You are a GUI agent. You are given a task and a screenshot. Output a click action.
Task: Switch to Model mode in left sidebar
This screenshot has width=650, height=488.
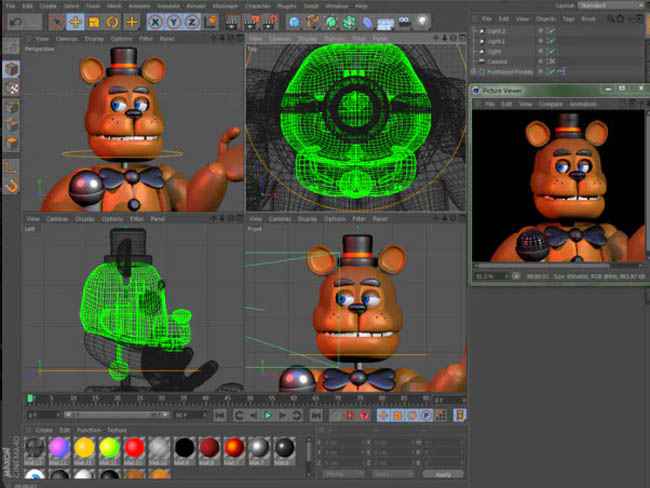(11, 69)
